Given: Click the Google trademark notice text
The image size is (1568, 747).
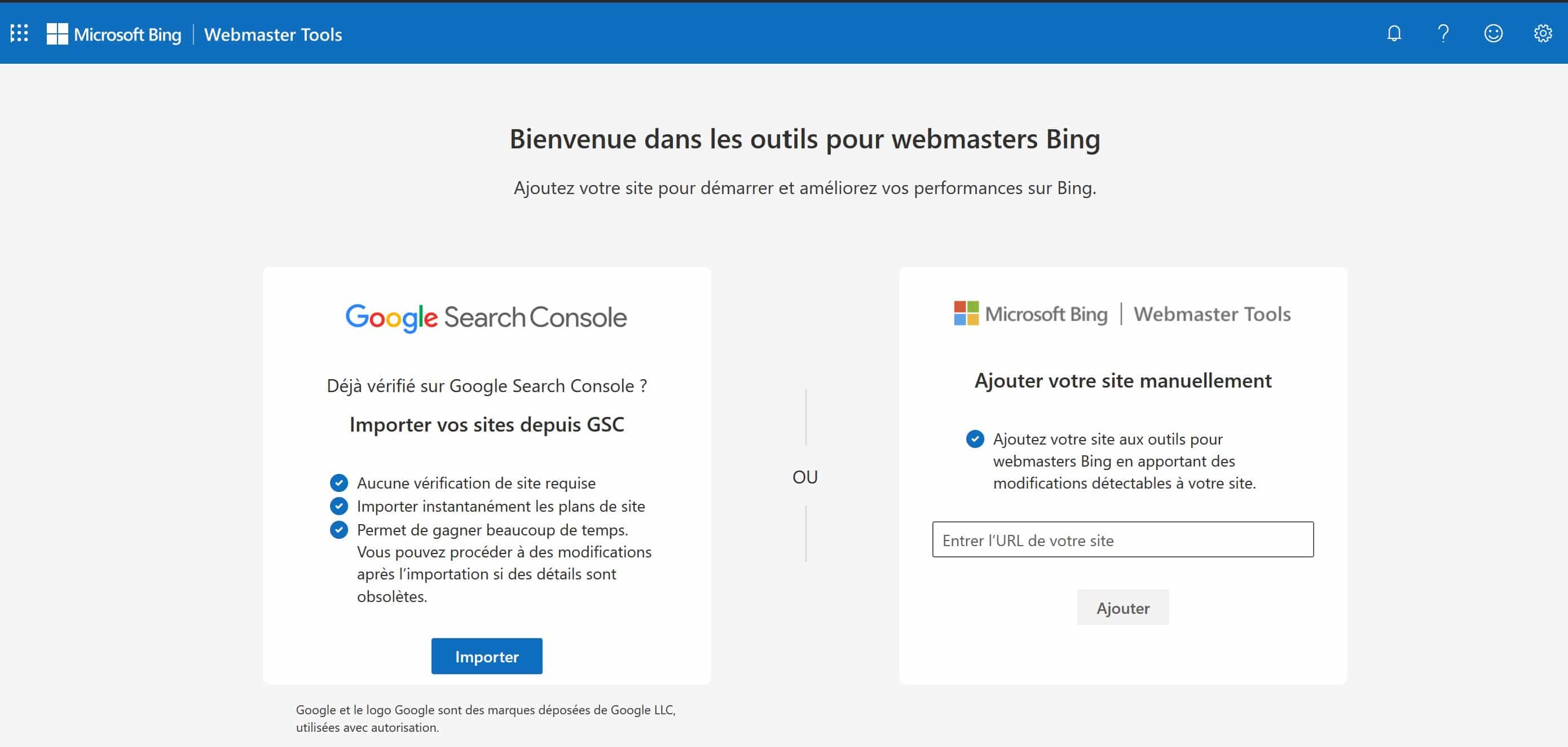Looking at the screenshot, I should (x=486, y=718).
